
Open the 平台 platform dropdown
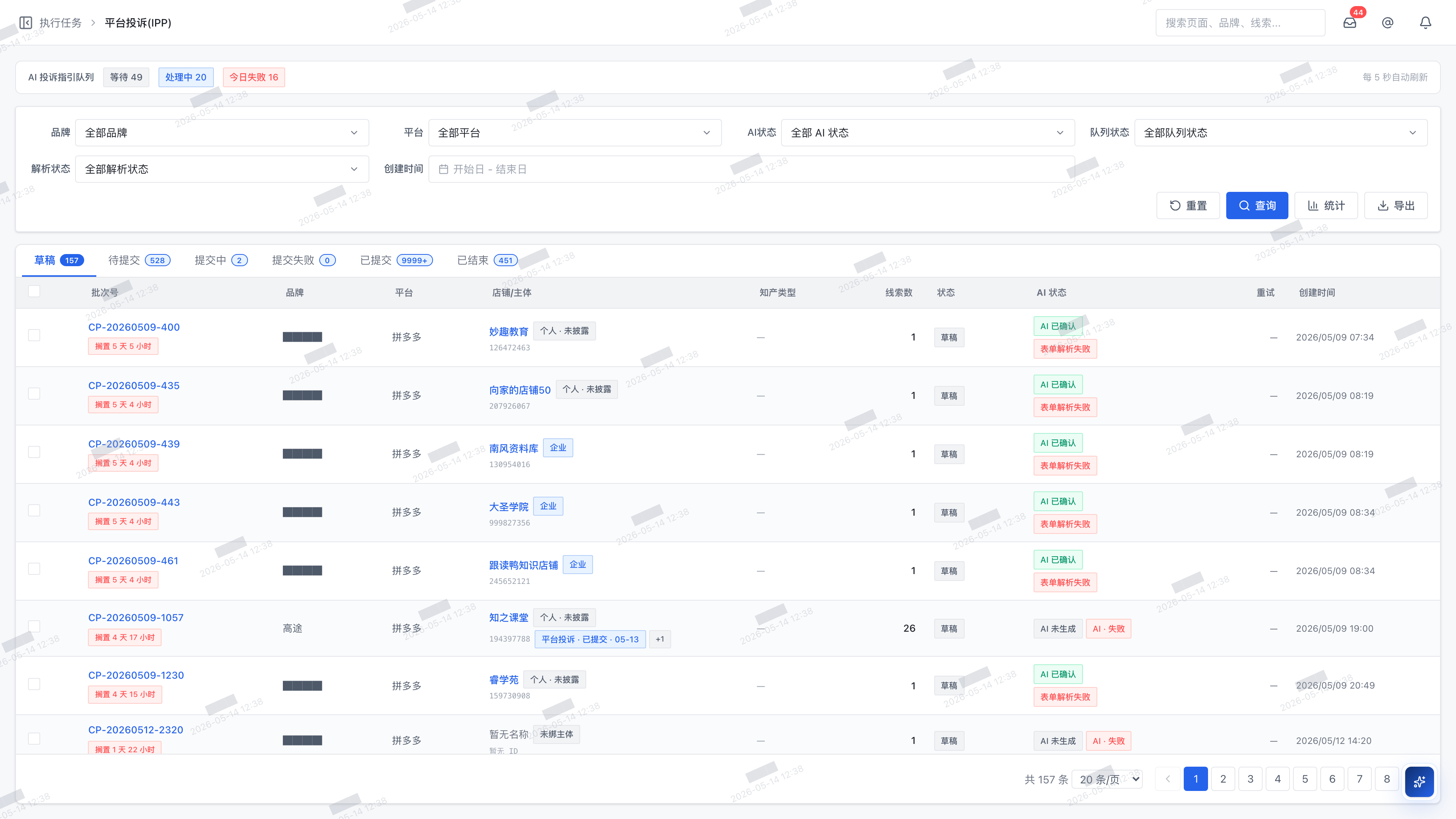[575, 133]
